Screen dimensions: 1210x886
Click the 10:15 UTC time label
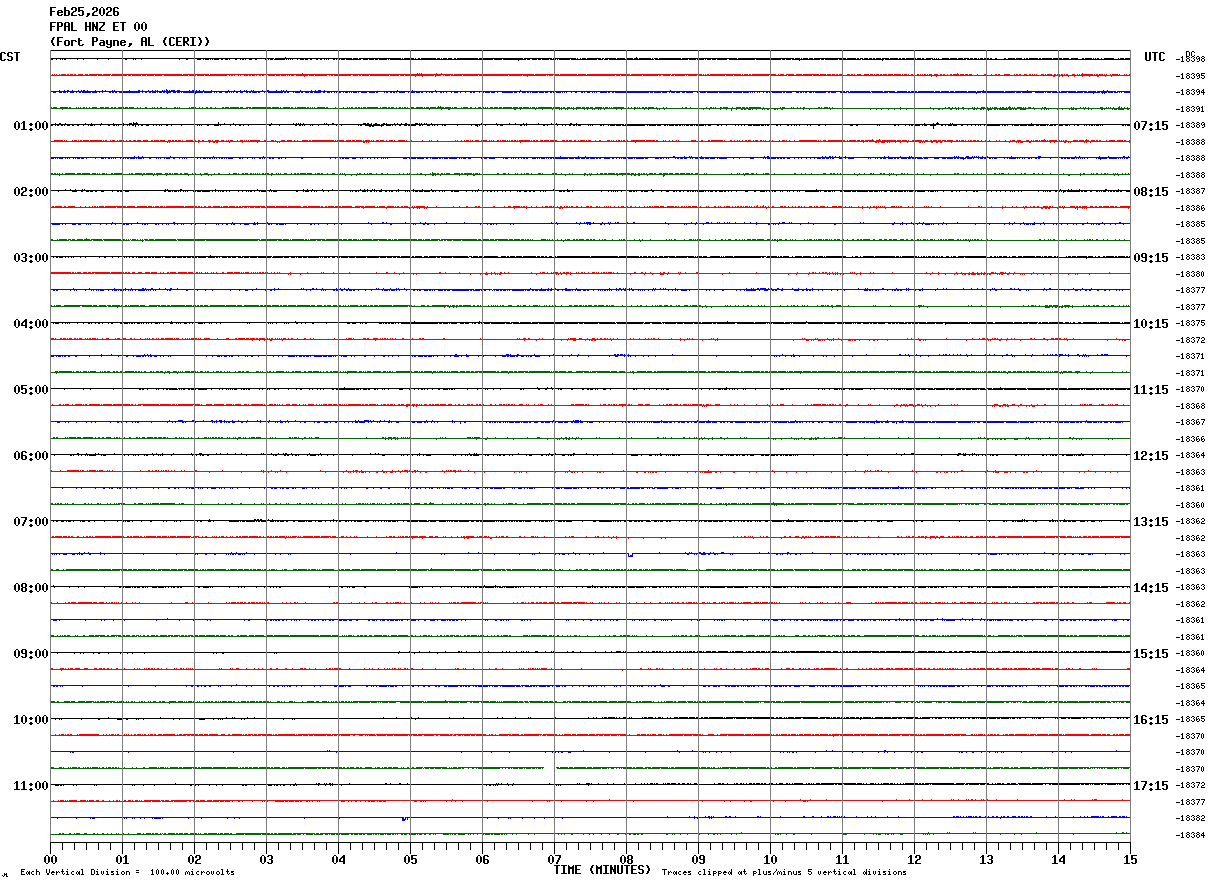(x=1151, y=324)
